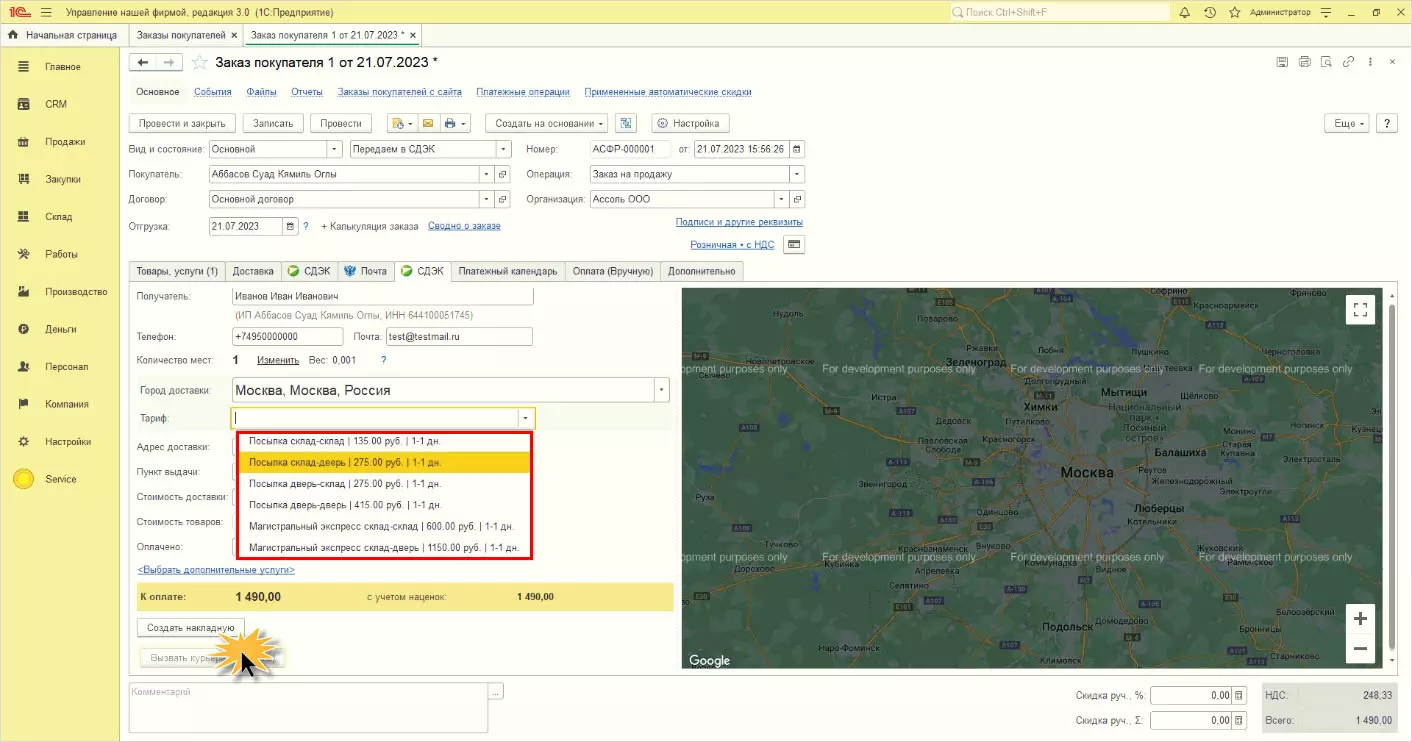1412x742 pixels.
Task: Open the Передаем в СДЭК state dropdown
Action: (503, 149)
